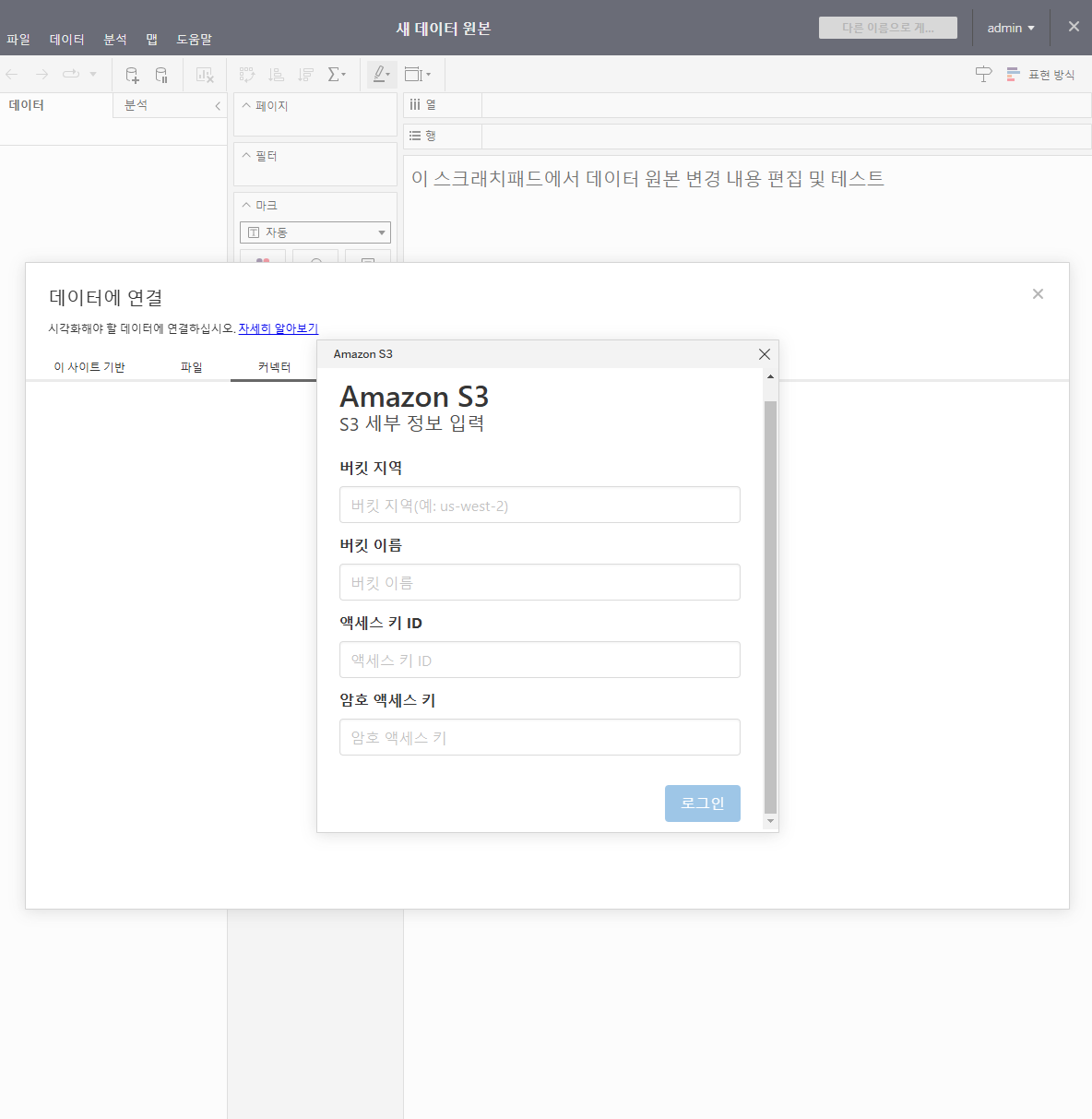Open the 자동 mark type dropdown
The width and height of the screenshot is (1092, 1119).
click(x=315, y=232)
